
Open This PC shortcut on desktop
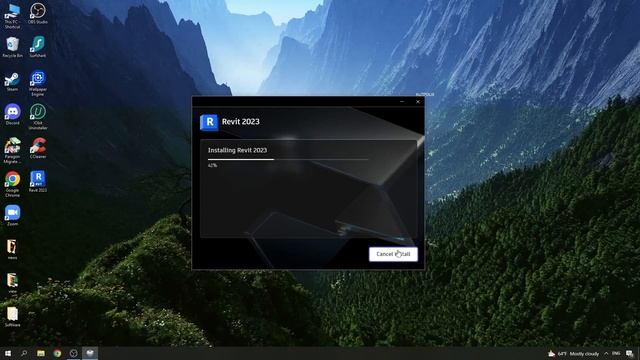(12, 16)
